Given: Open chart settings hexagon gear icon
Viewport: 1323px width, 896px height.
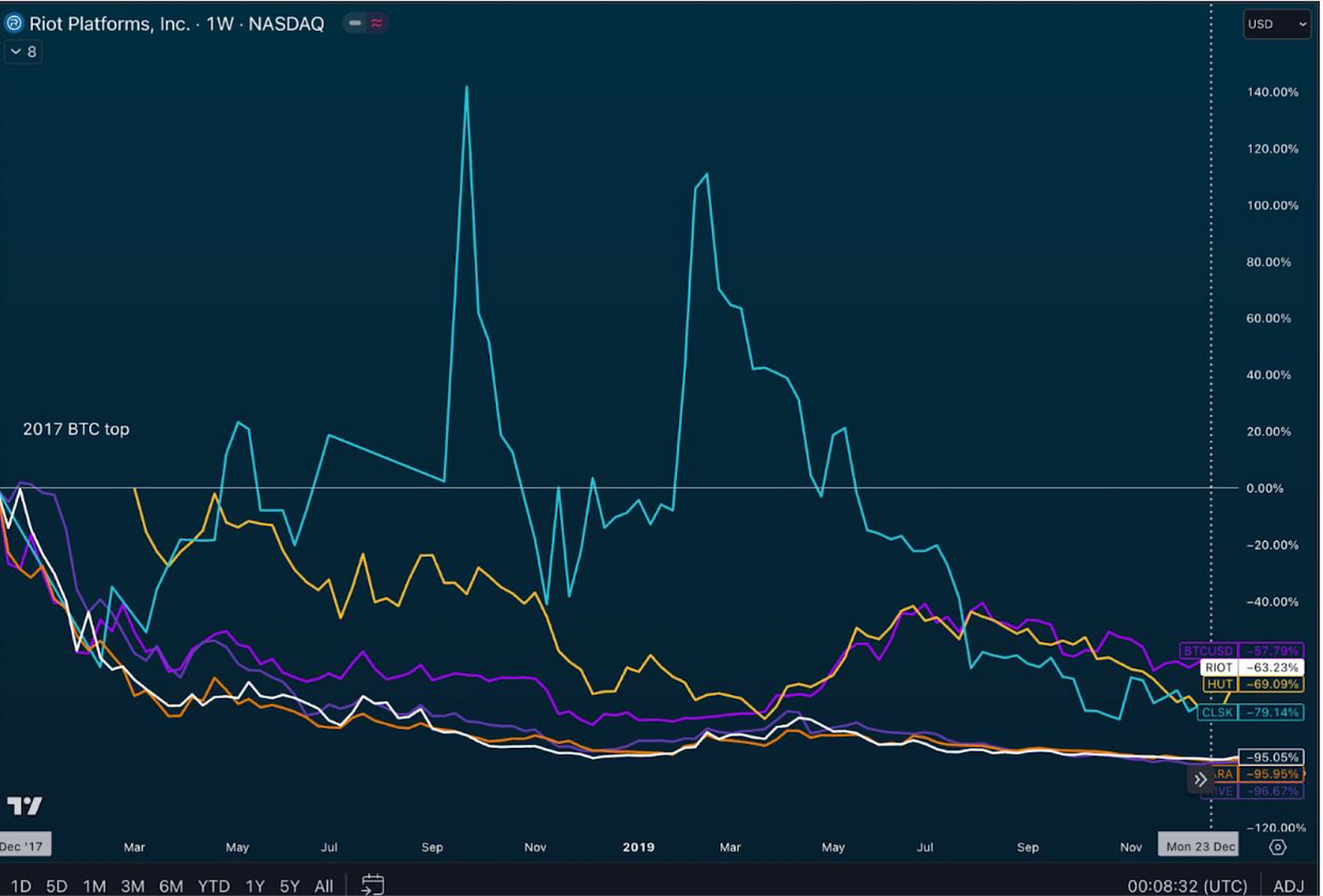Looking at the screenshot, I should (1278, 847).
